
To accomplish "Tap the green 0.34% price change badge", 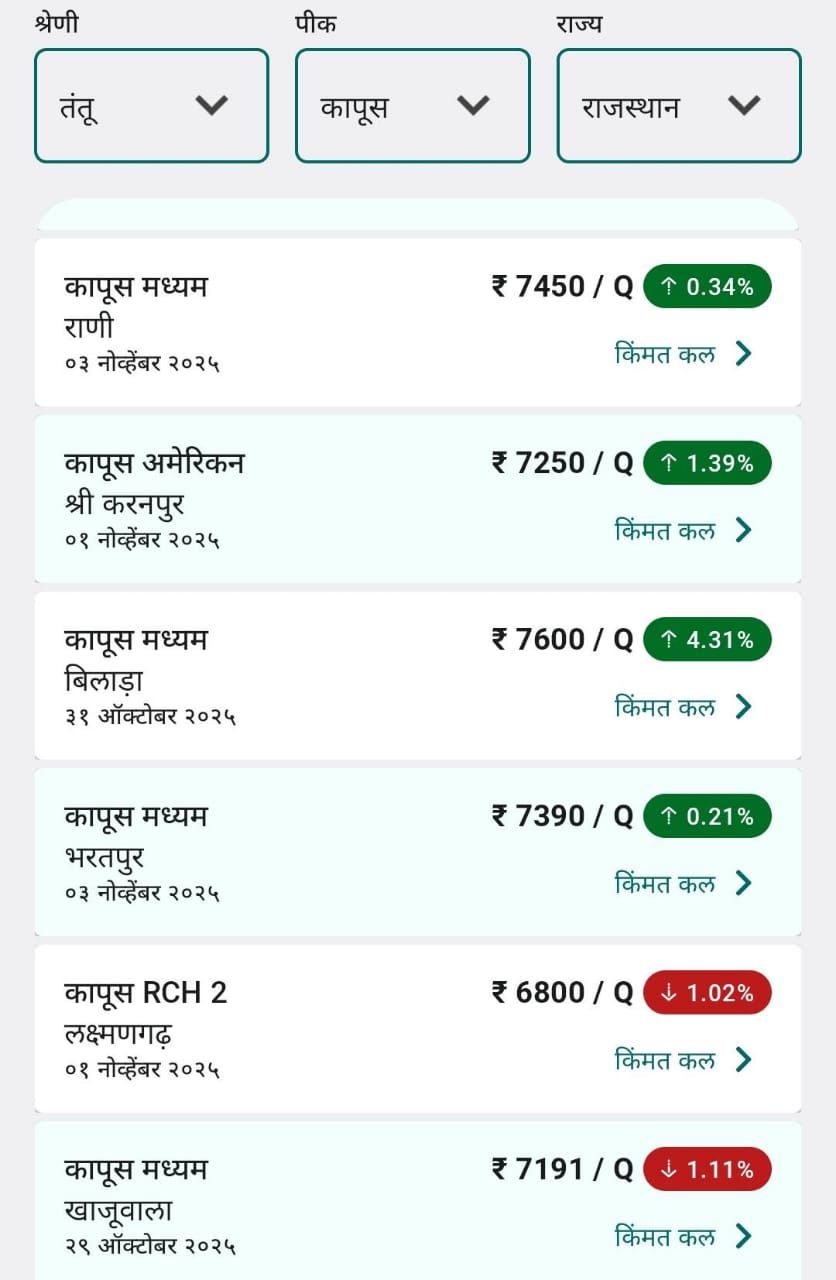I will tap(707, 287).
